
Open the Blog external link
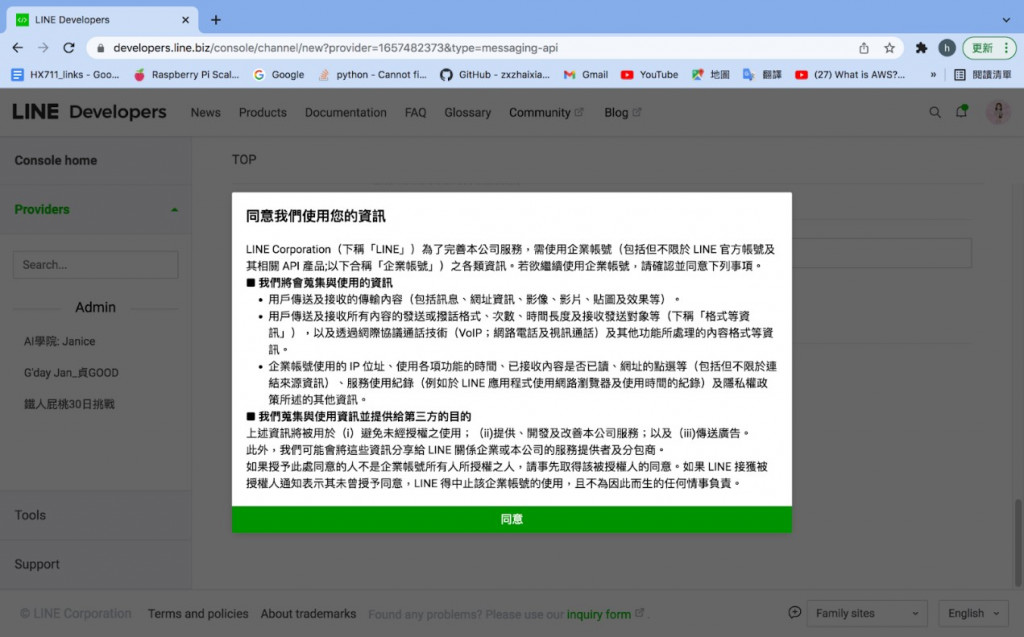[x=622, y=112]
